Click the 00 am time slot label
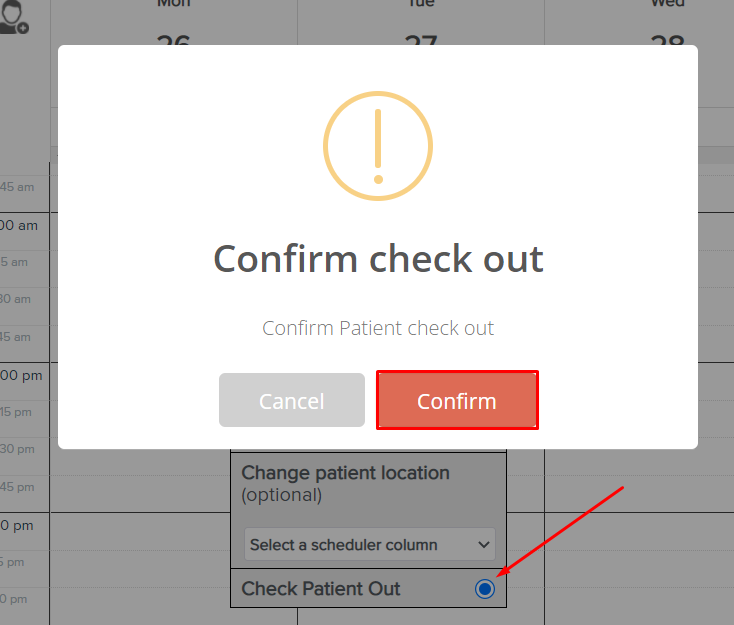734x625 pixels. [19, 226]
